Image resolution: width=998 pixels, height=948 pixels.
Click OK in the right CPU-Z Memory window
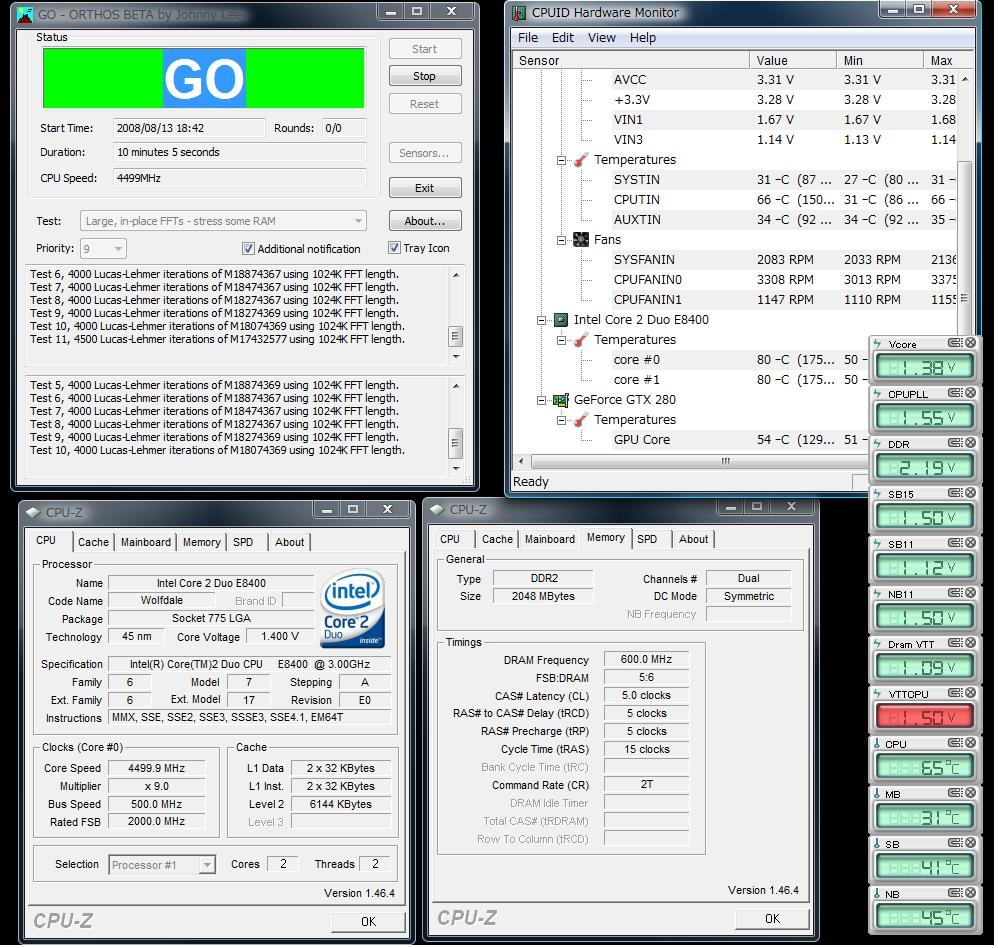pyautogui.click(x=773, y=920)
